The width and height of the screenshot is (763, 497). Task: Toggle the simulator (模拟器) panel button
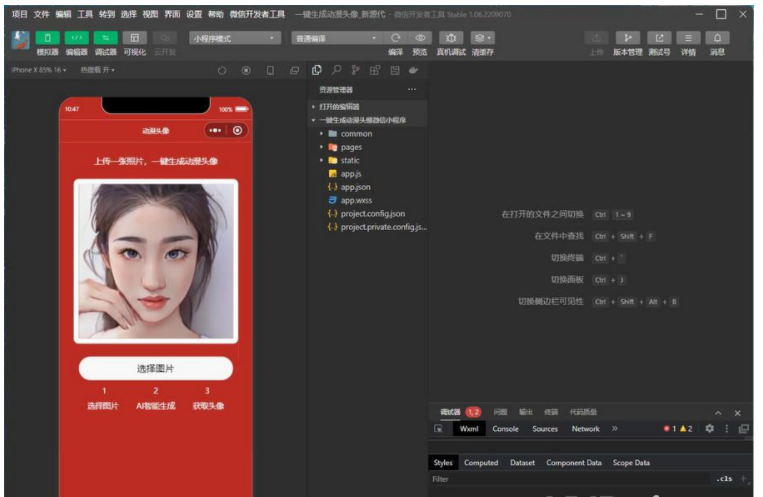coord(47,38)
